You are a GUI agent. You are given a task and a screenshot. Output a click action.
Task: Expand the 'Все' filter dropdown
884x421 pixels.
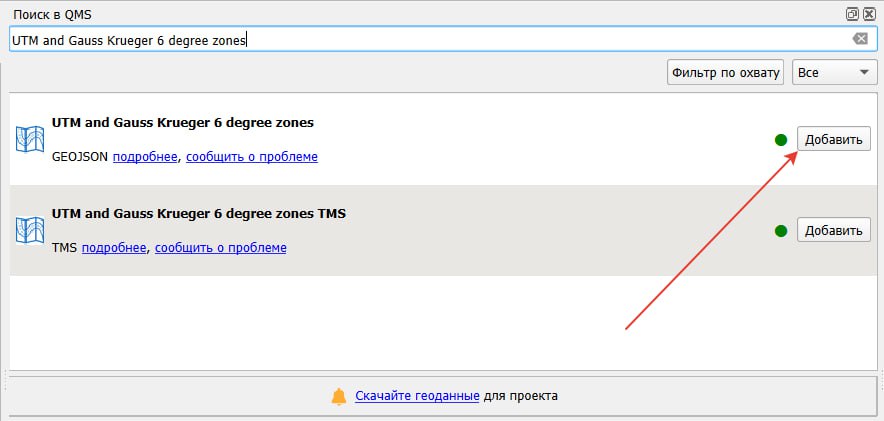[x=834, y=73]
